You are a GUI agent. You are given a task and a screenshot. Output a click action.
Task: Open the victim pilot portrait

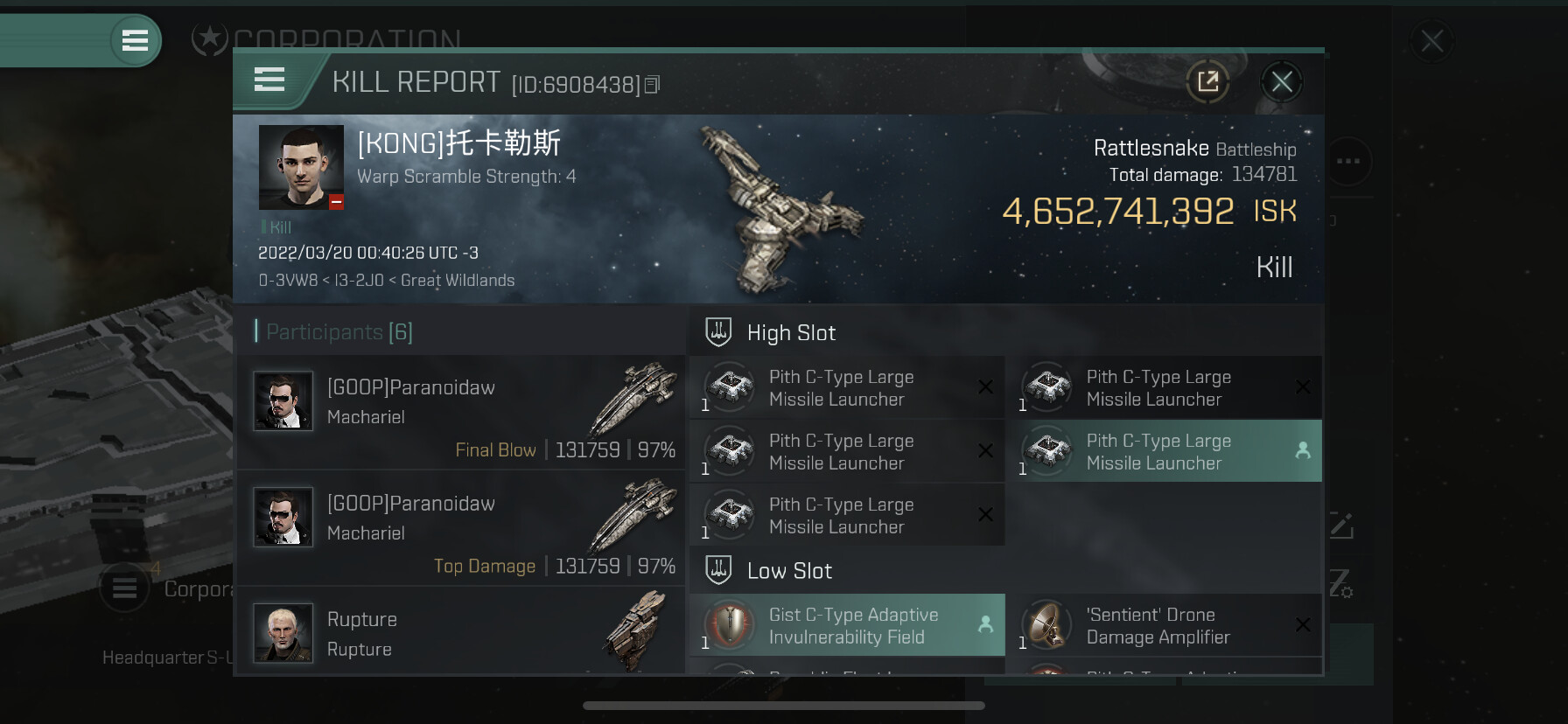pyautogui.click(x=301, y=167)
